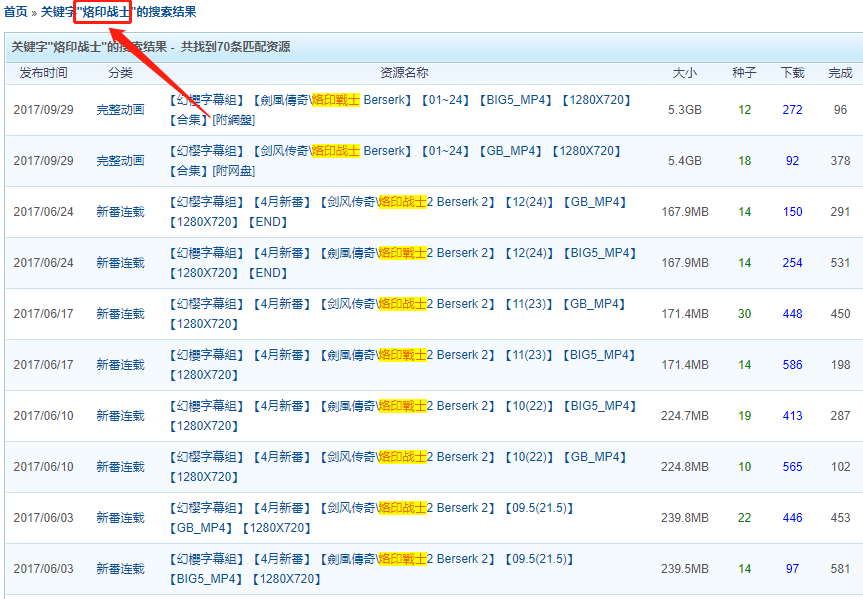Click the download count 272
Screen dimensions: 863x599
tap(793, 110)
